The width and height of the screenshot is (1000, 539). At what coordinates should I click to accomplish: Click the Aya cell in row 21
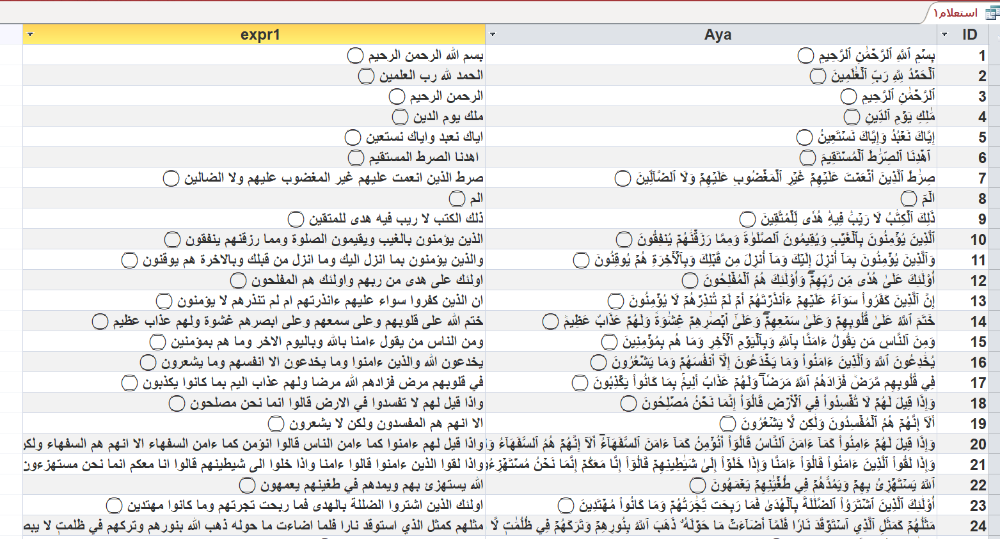[x=711, y=464]
